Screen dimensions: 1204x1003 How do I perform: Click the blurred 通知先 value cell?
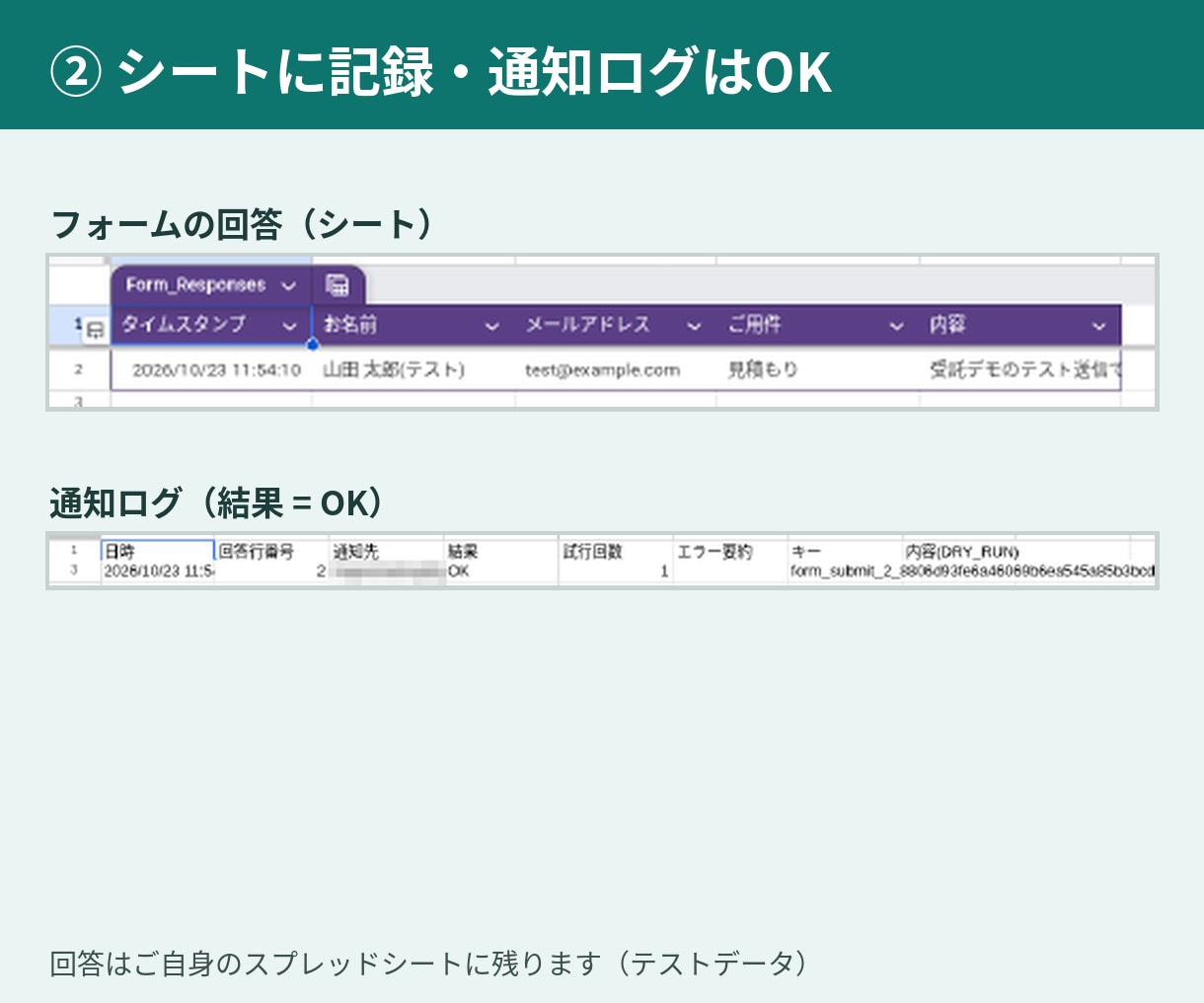click(387, 571)
